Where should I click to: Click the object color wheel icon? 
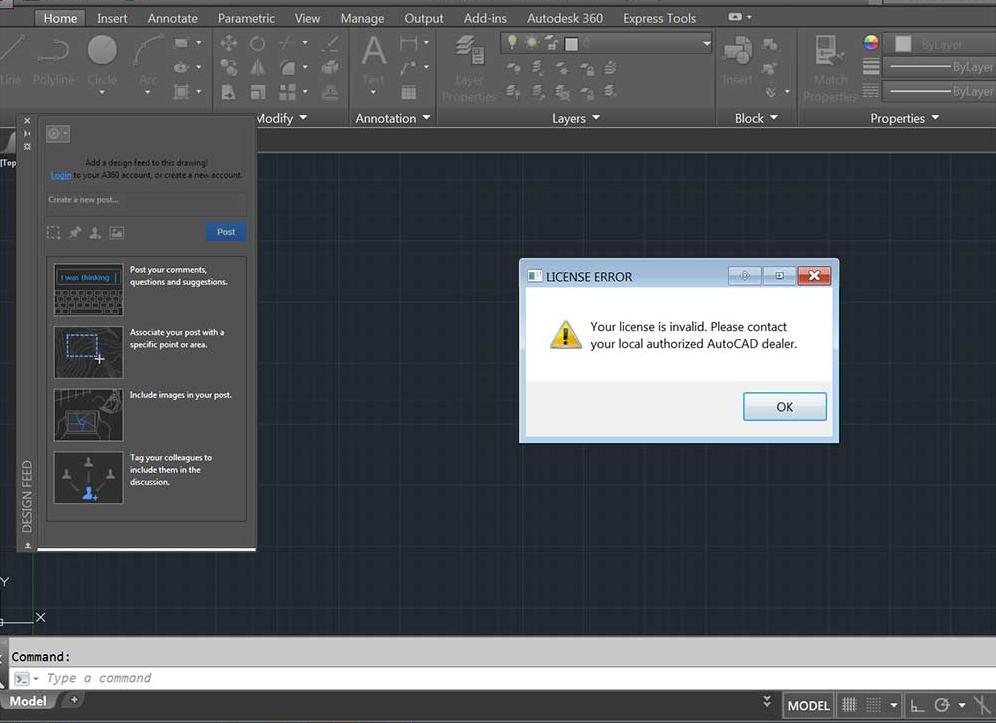point(871,43)
